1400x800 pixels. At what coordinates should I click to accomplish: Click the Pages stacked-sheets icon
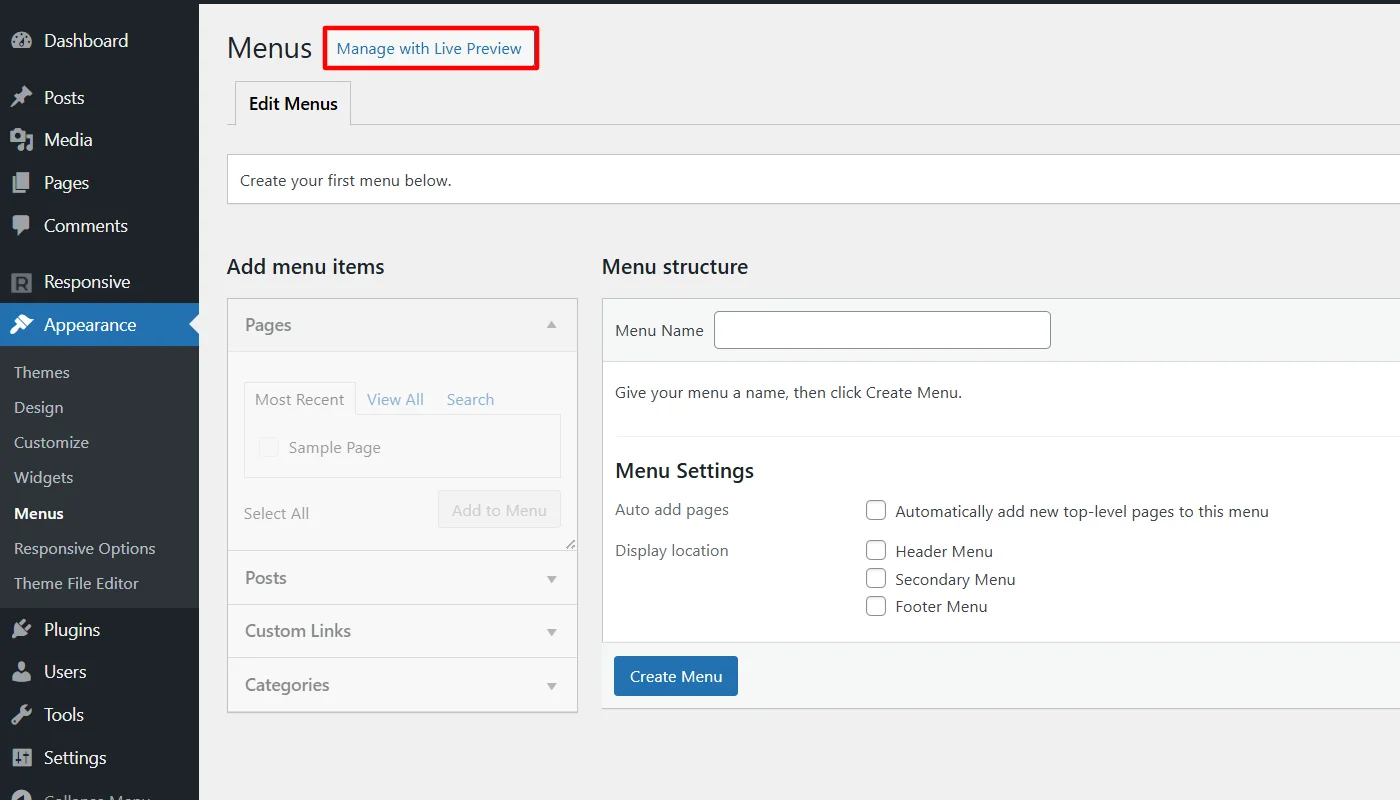click(x=21, y=183)
